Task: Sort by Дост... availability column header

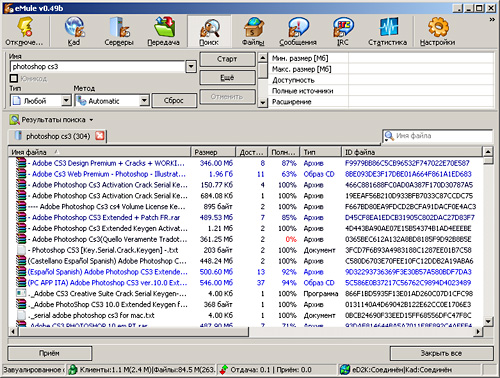Action: [x=251, y=152]
